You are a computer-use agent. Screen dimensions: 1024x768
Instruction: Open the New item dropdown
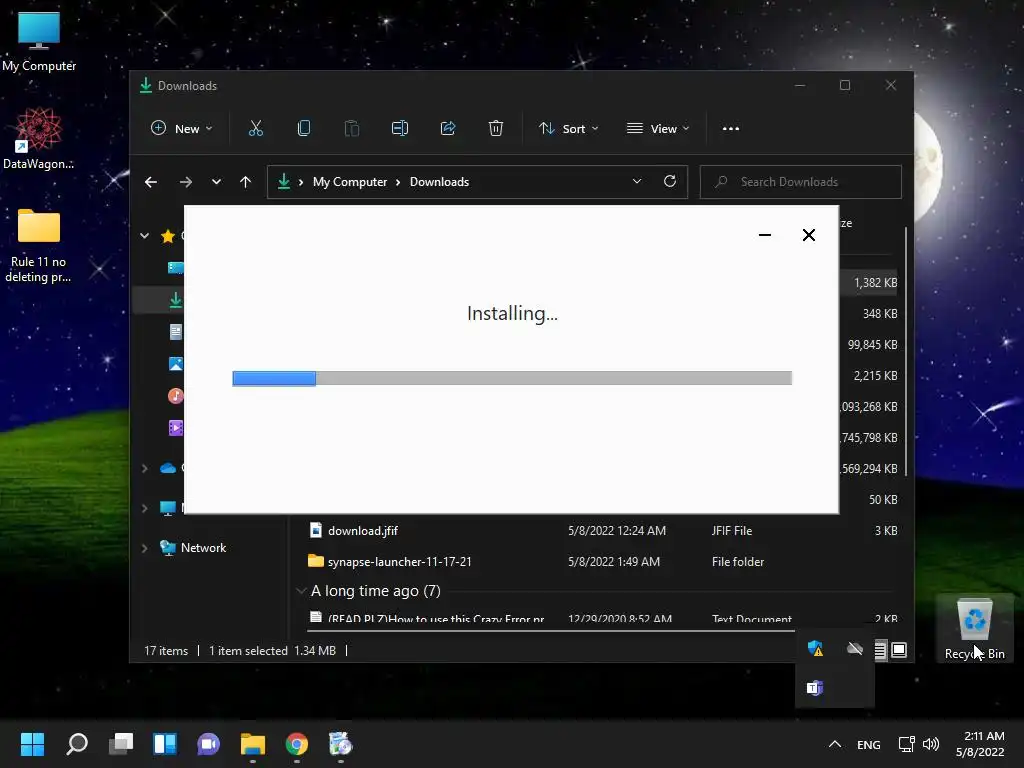click(x=182, y=129)
